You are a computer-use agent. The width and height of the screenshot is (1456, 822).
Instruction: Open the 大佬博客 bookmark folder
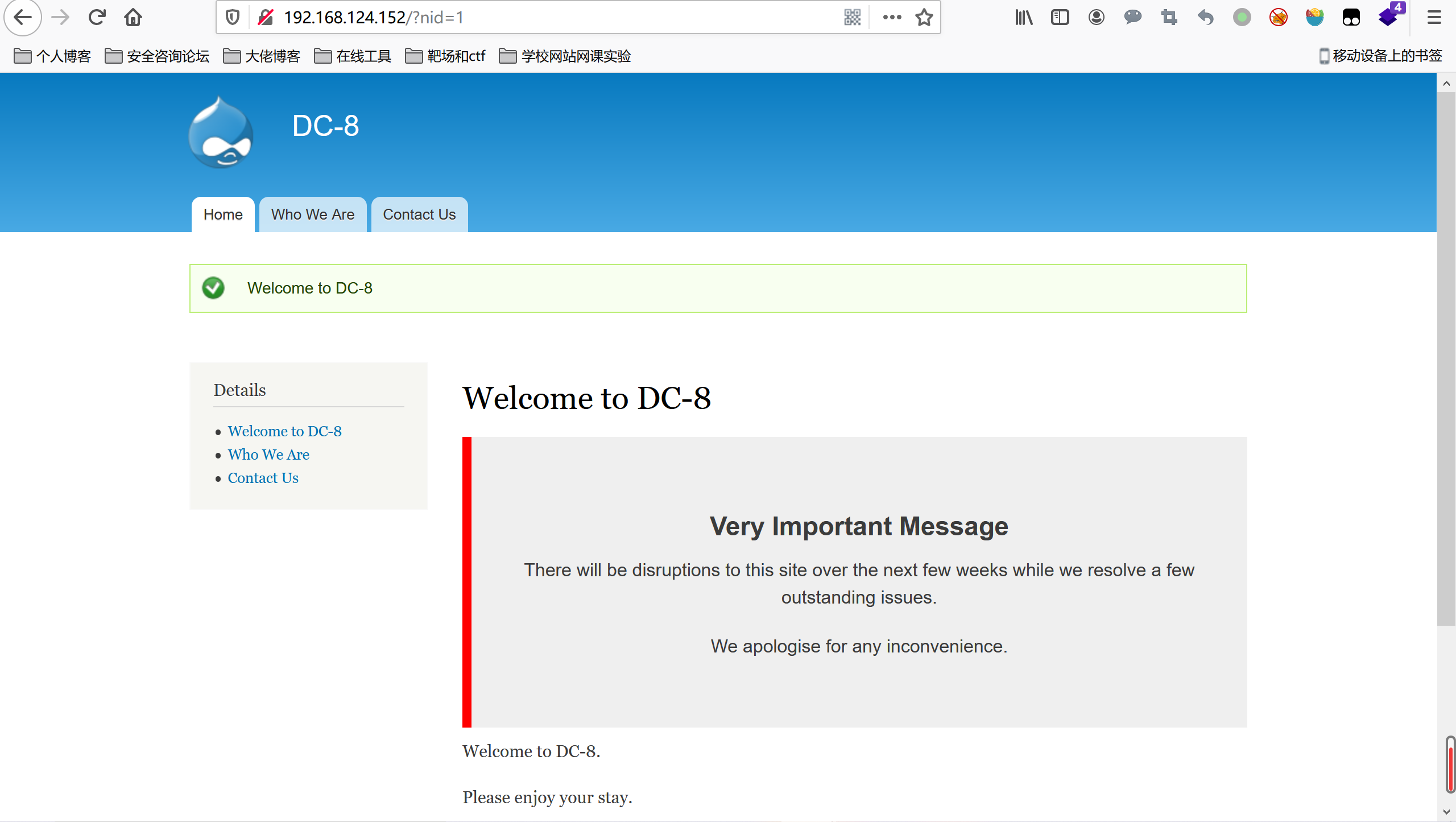[262, 56]
